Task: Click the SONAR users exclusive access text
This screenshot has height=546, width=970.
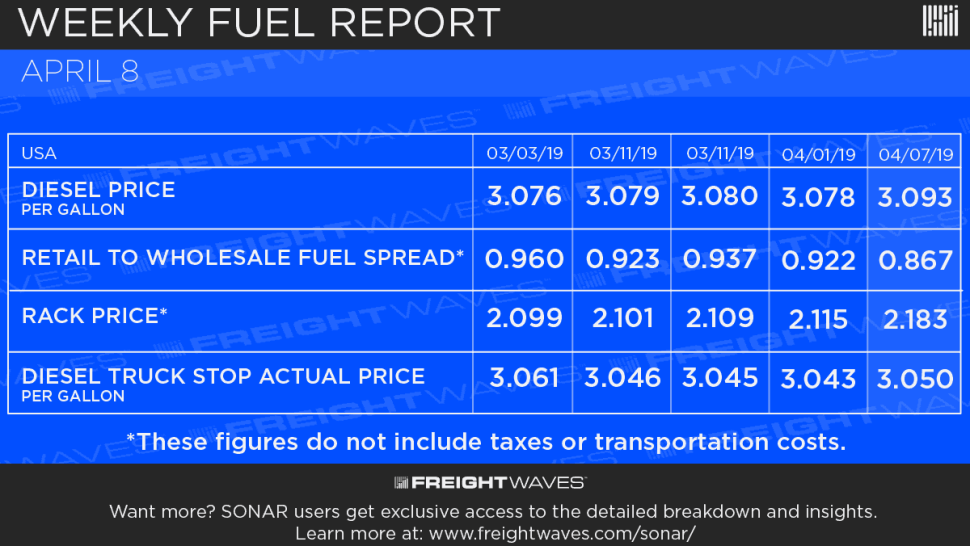Action: click(493, 511)
